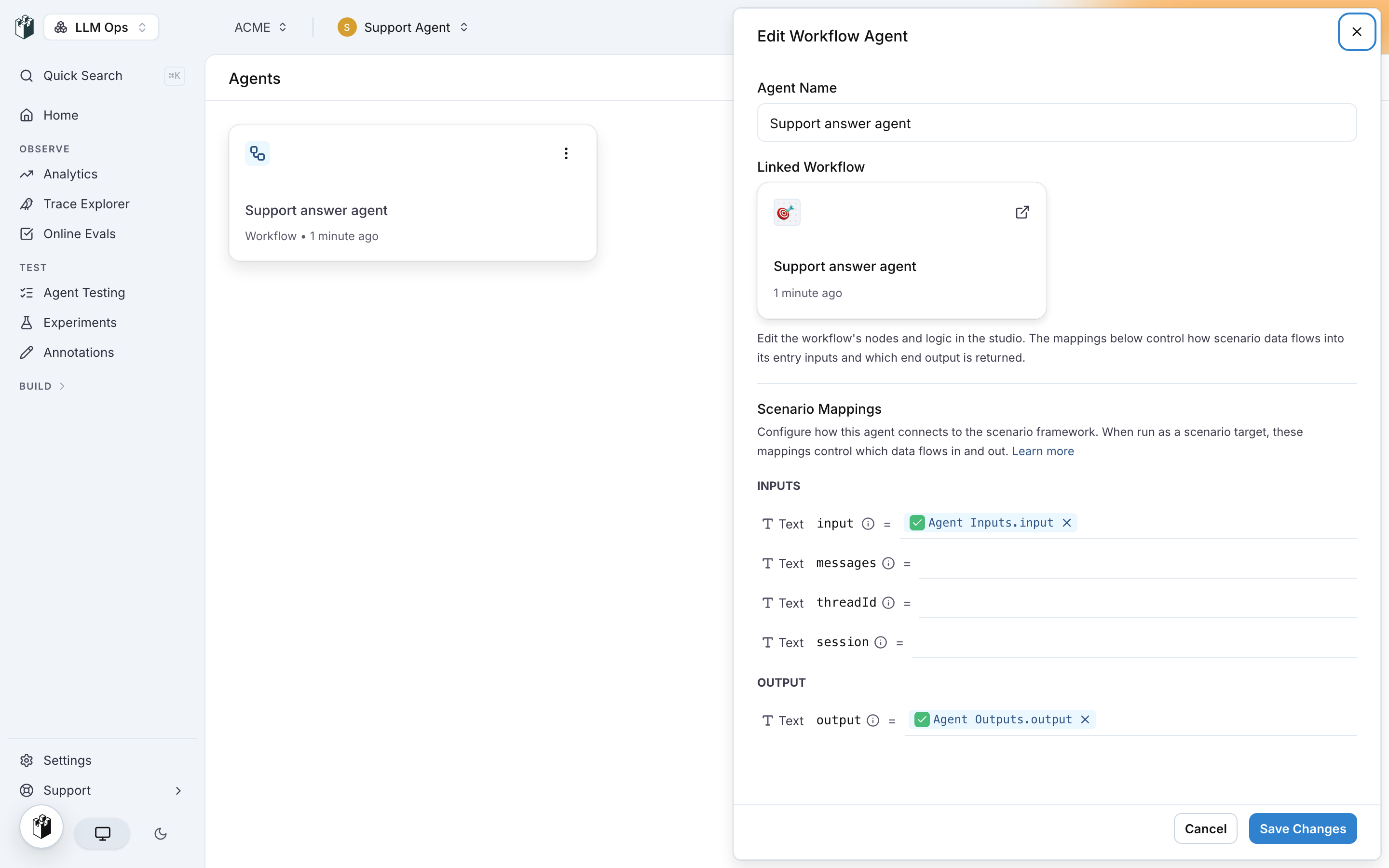Open Trace Explorer
Viewport: 1389px width, 868px height.
point(102,204)
